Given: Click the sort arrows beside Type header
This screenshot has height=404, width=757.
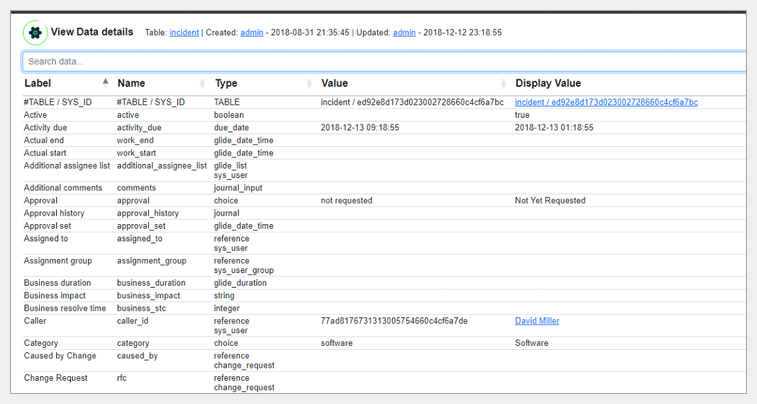Looking at the screenshot, I should [x=308, y=83].
